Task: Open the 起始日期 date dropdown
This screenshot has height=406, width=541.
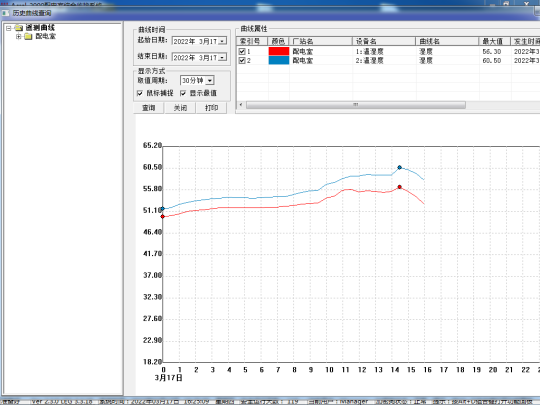Action: click(x=223, y=41)
